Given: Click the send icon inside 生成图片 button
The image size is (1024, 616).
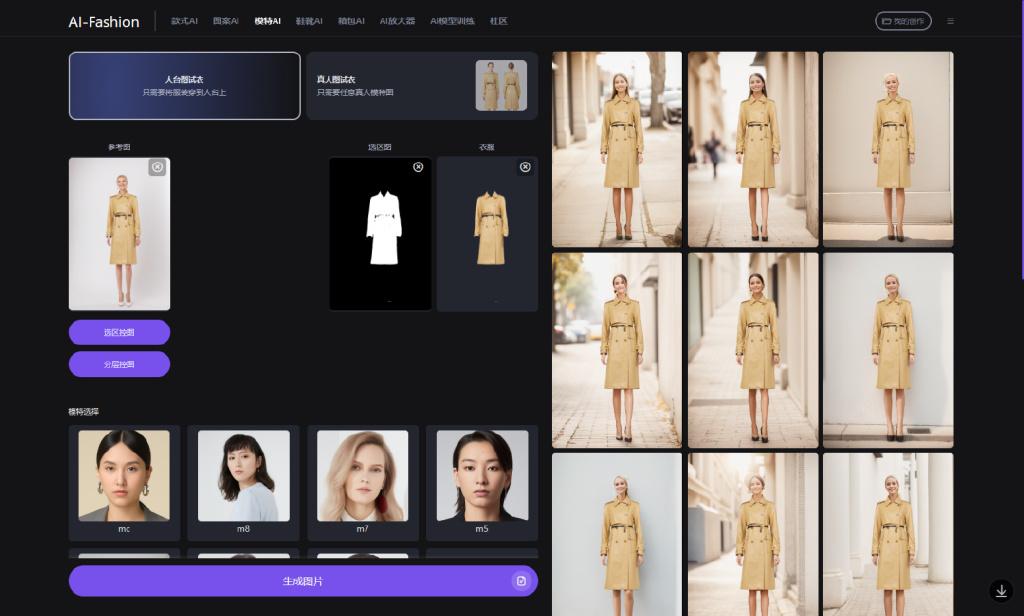Looking at the screenshot, I should point(522,580).
